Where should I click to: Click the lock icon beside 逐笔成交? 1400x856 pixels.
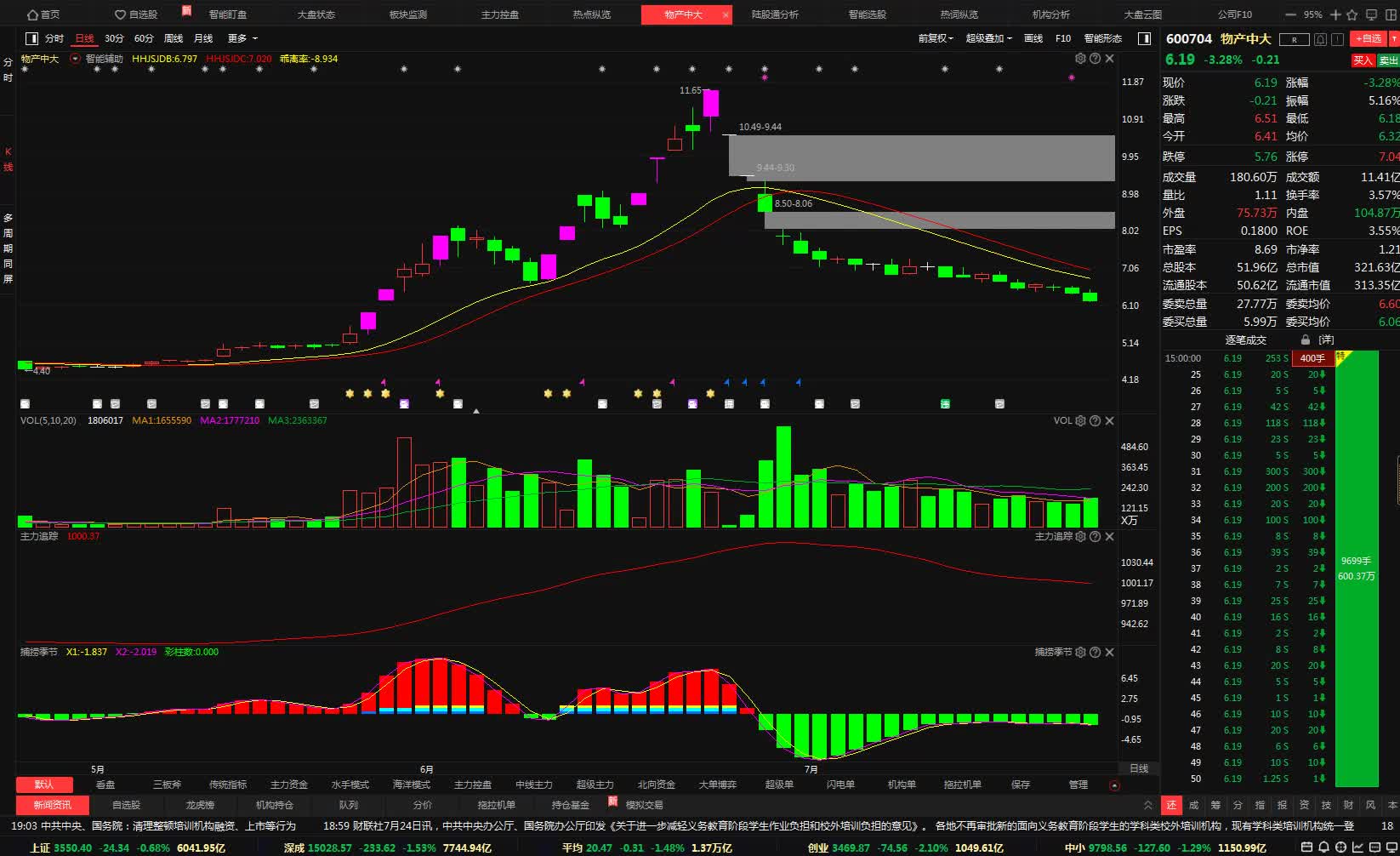tap(1306, 340)
